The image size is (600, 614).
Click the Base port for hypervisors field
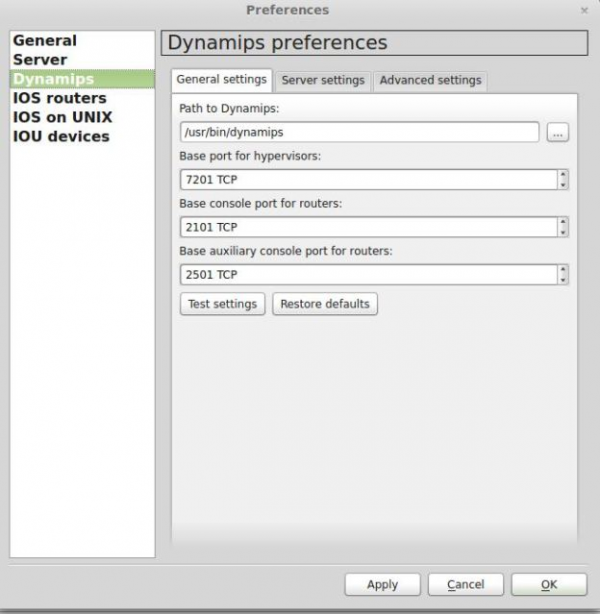pos(369,180)
